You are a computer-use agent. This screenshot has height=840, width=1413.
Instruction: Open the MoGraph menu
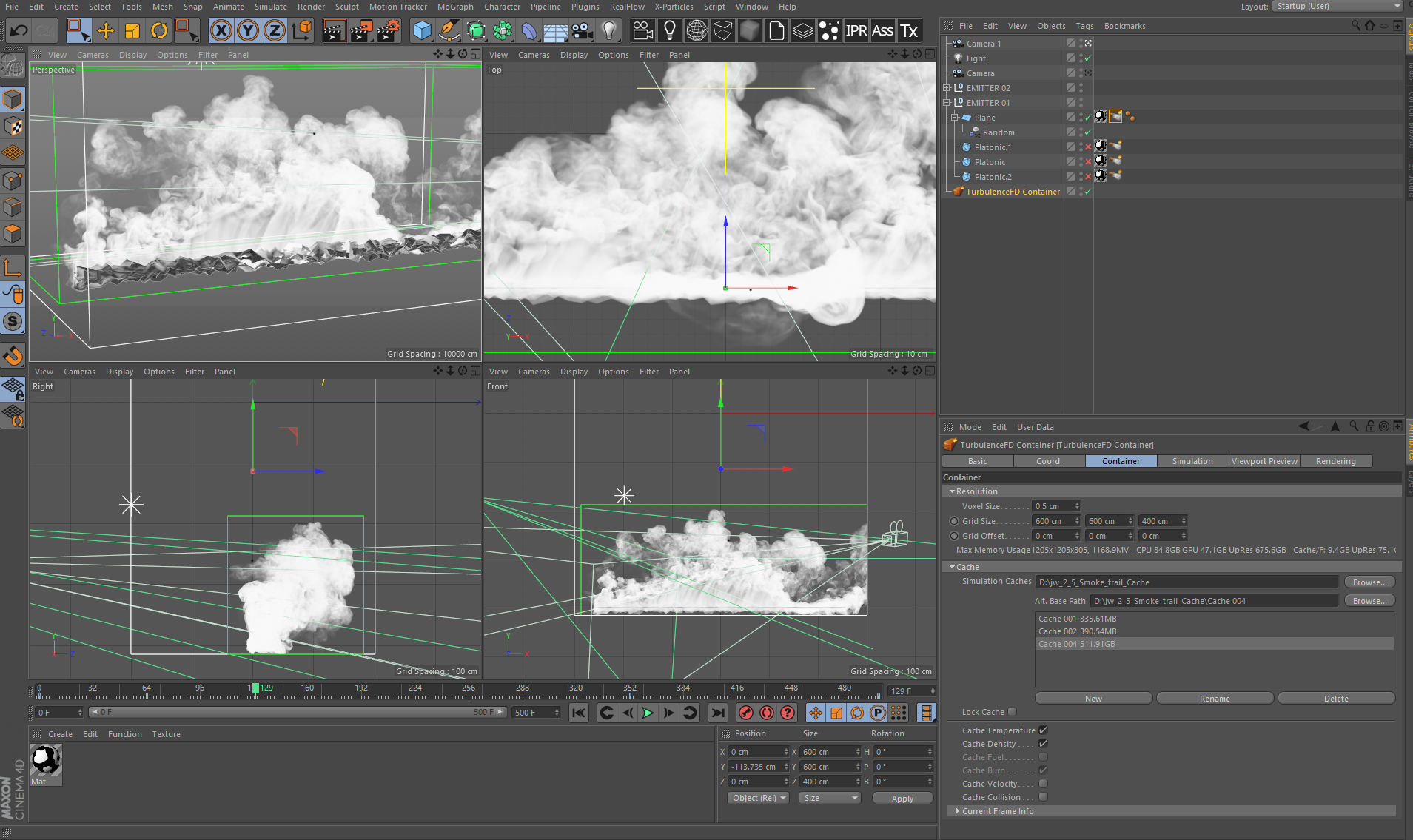click(454, 7)
